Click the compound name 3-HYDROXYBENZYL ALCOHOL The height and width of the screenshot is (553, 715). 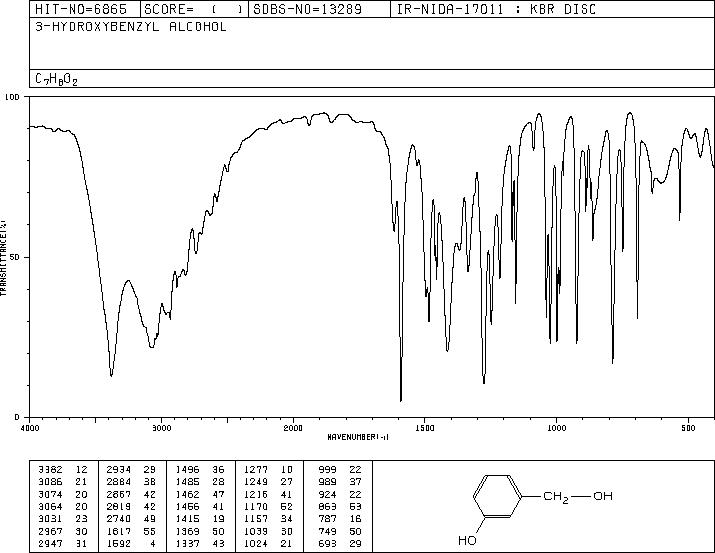click(x=131, y=27)
